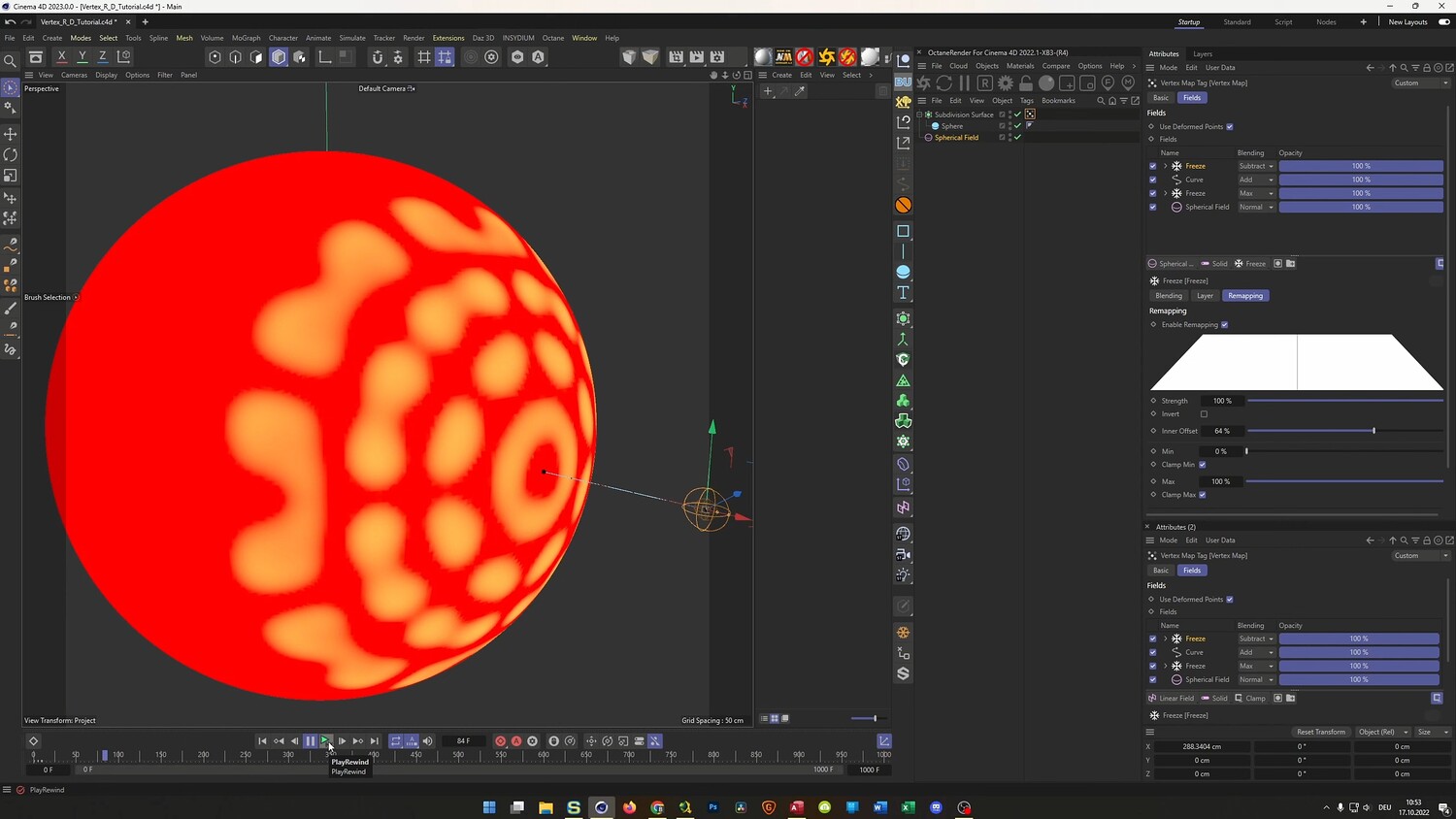Open the MoGraph menu
The image size is (1456, 819).
(x=247, y=38)
